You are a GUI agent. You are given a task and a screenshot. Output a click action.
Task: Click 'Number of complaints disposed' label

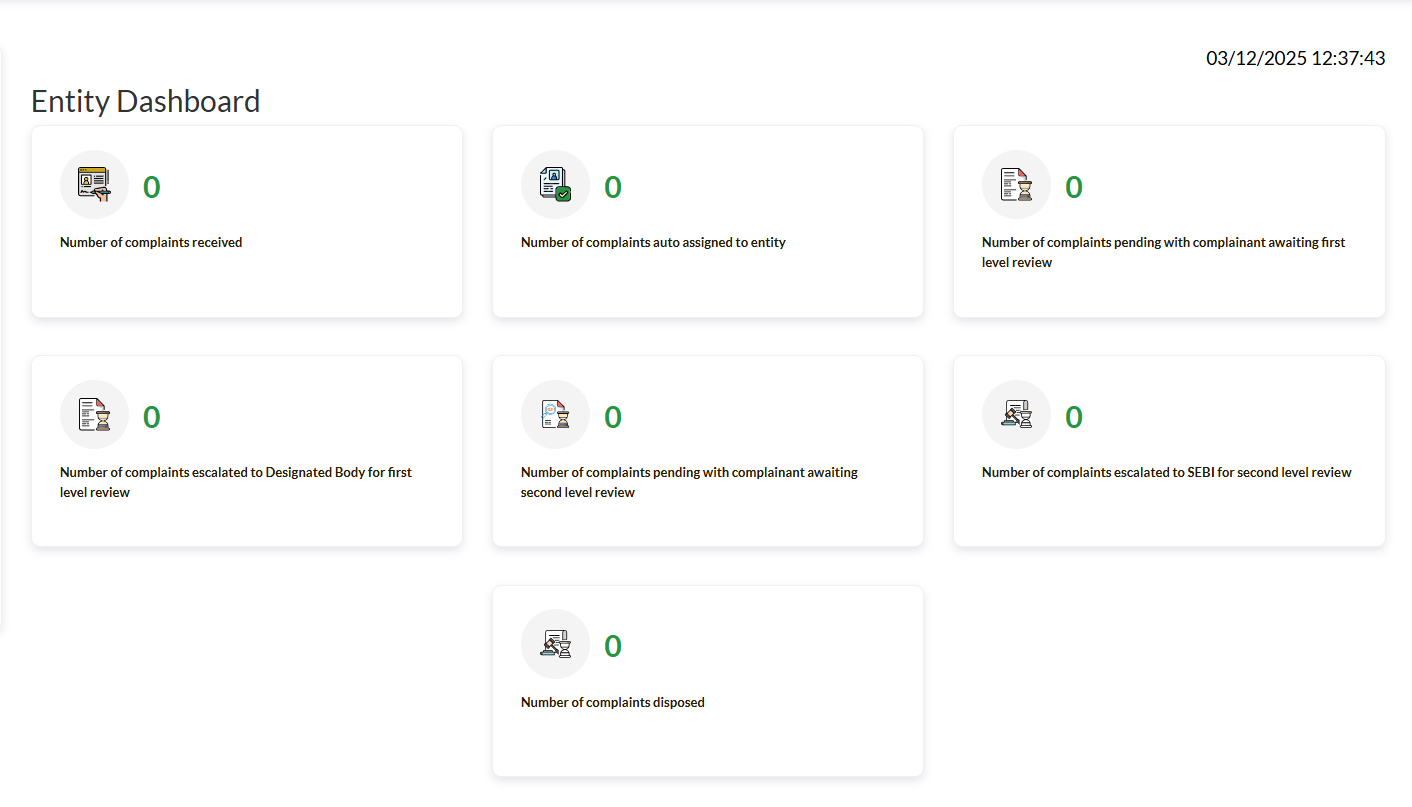(x=612, y=702)
